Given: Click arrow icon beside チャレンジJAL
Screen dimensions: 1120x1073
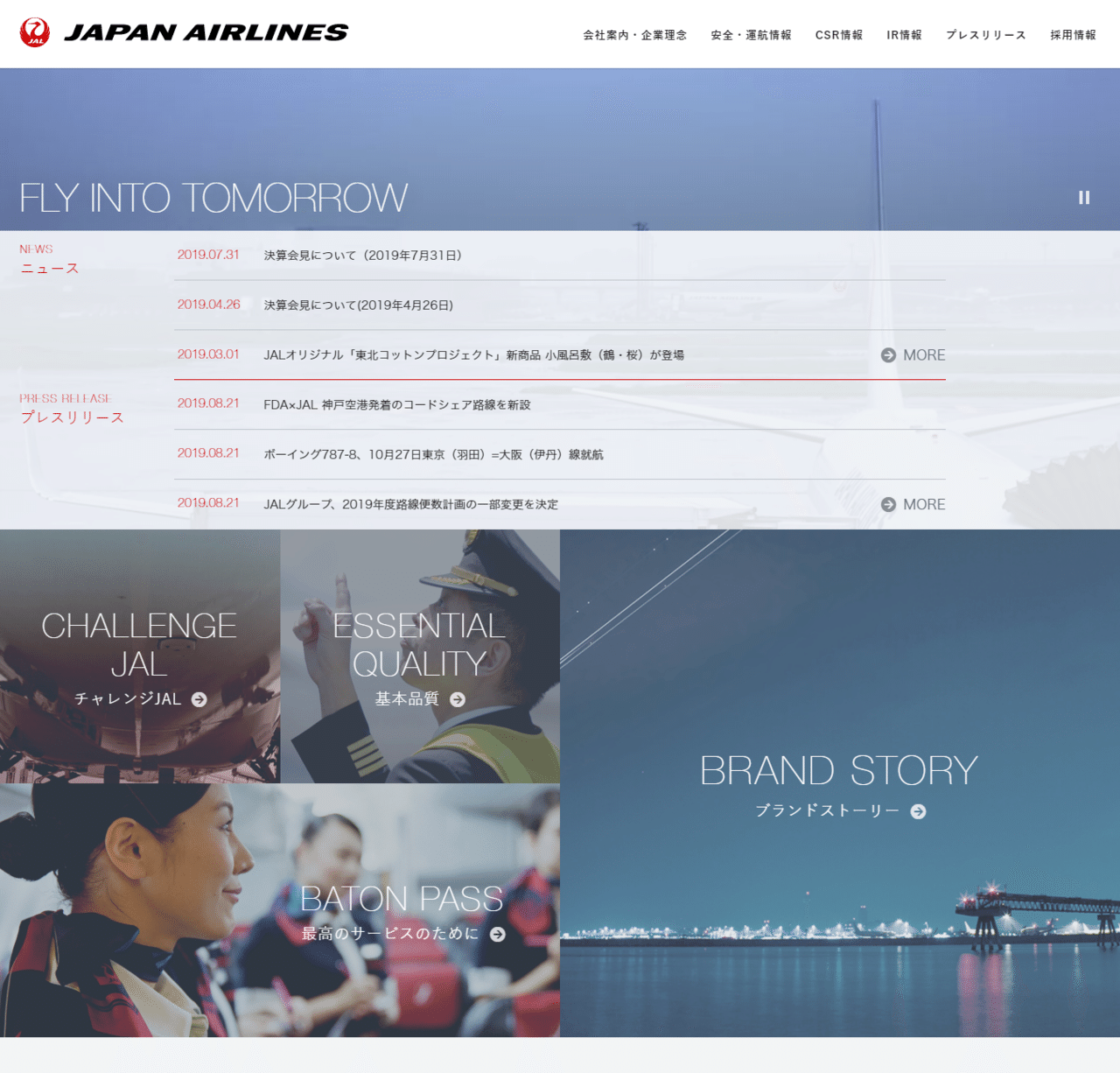Looking at the screenshot, I should [199, 699].
